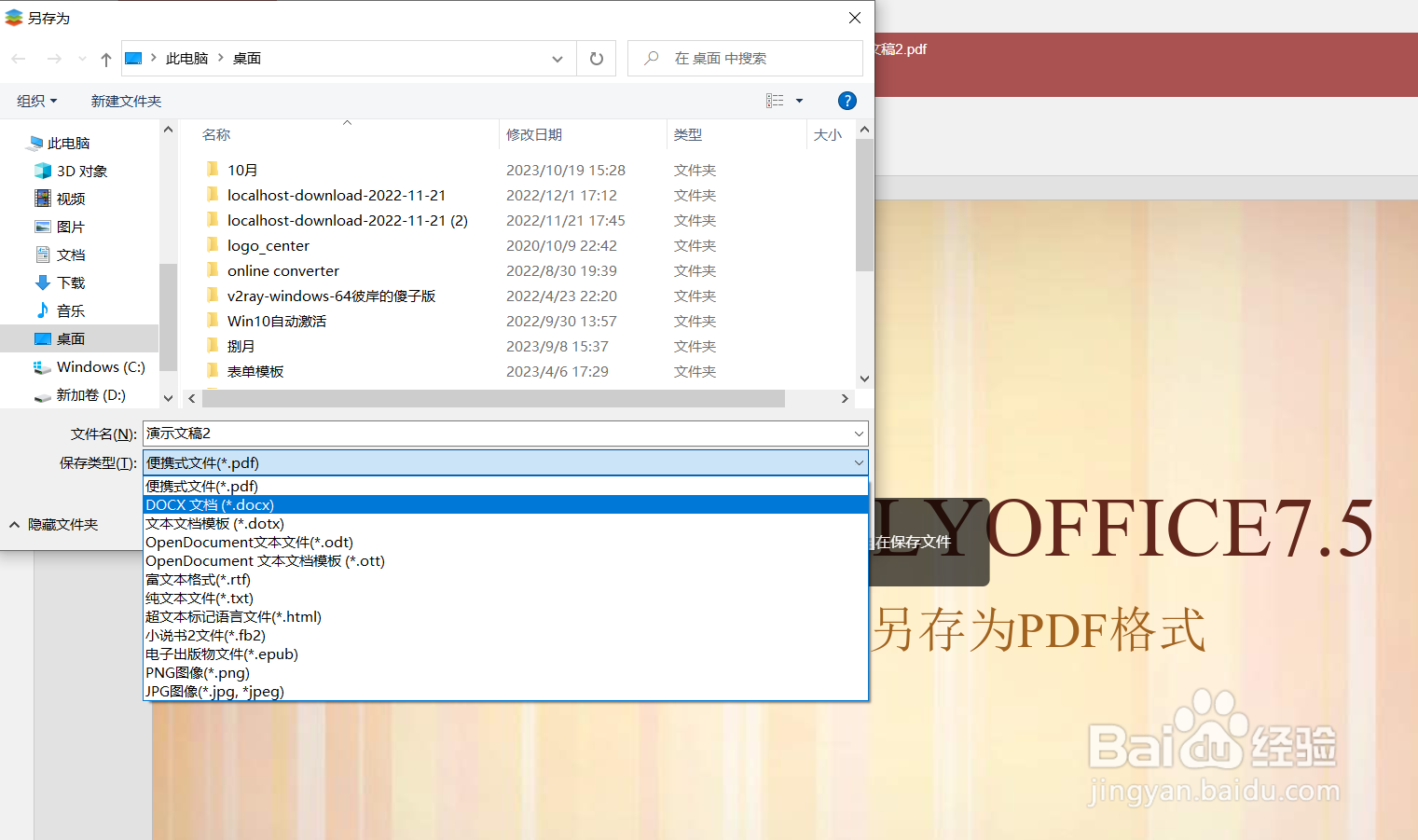Click the 在 桌面 中搜索 search box
This screenshot has width=1418, height=840.
pos(745,58)
